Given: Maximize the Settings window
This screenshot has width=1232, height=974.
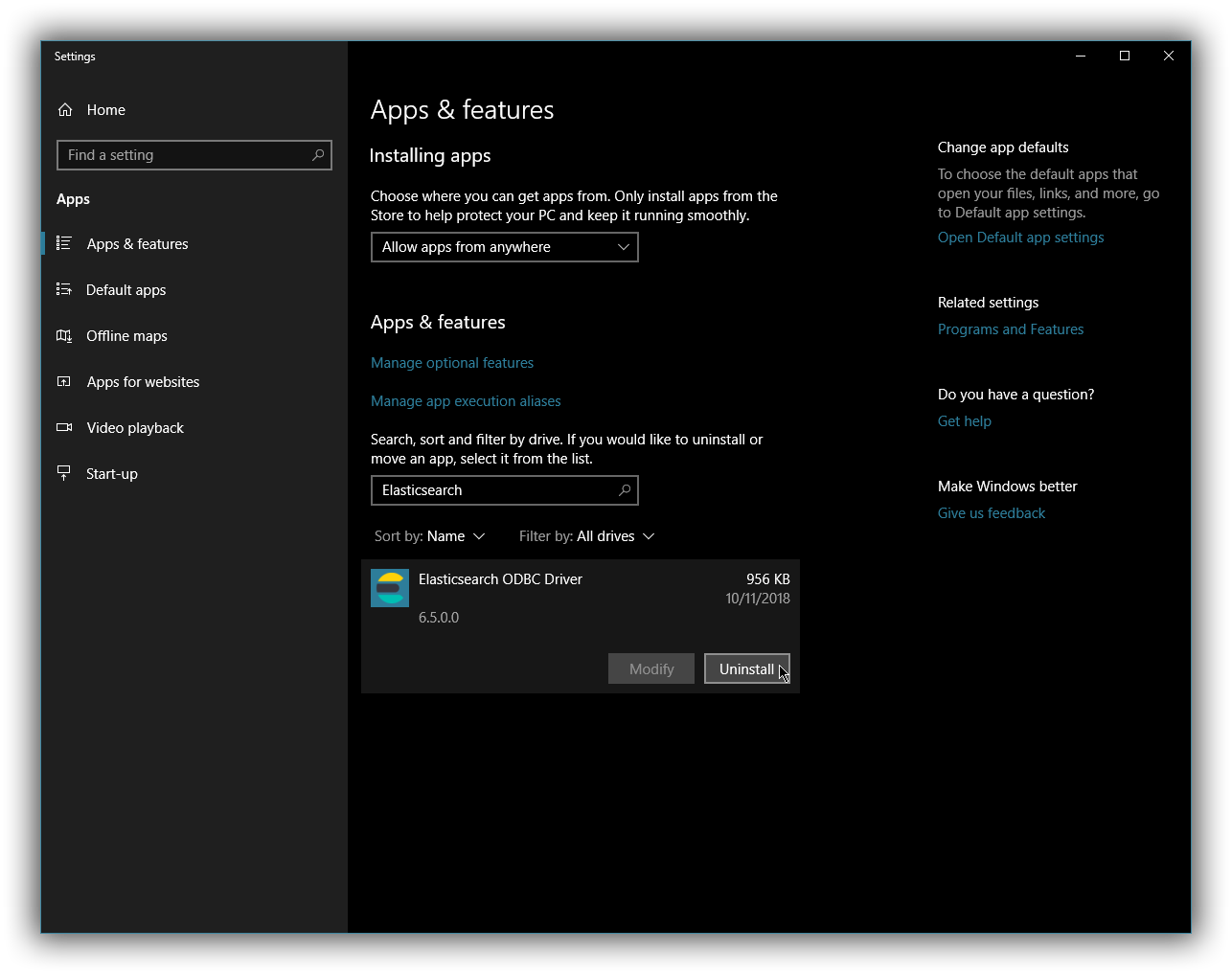Looking at the screenshot, I should [x=1125, y=56].
